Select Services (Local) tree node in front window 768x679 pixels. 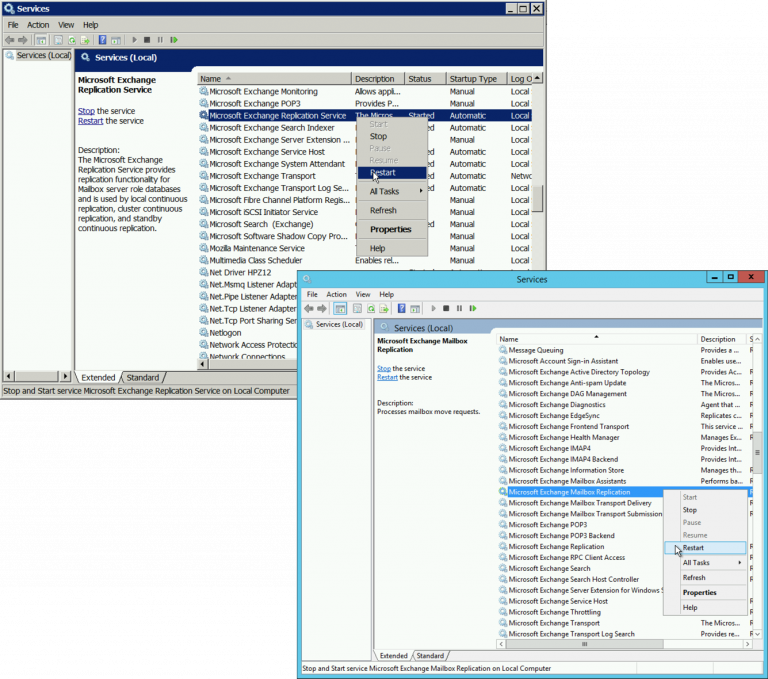coord(334,324)
